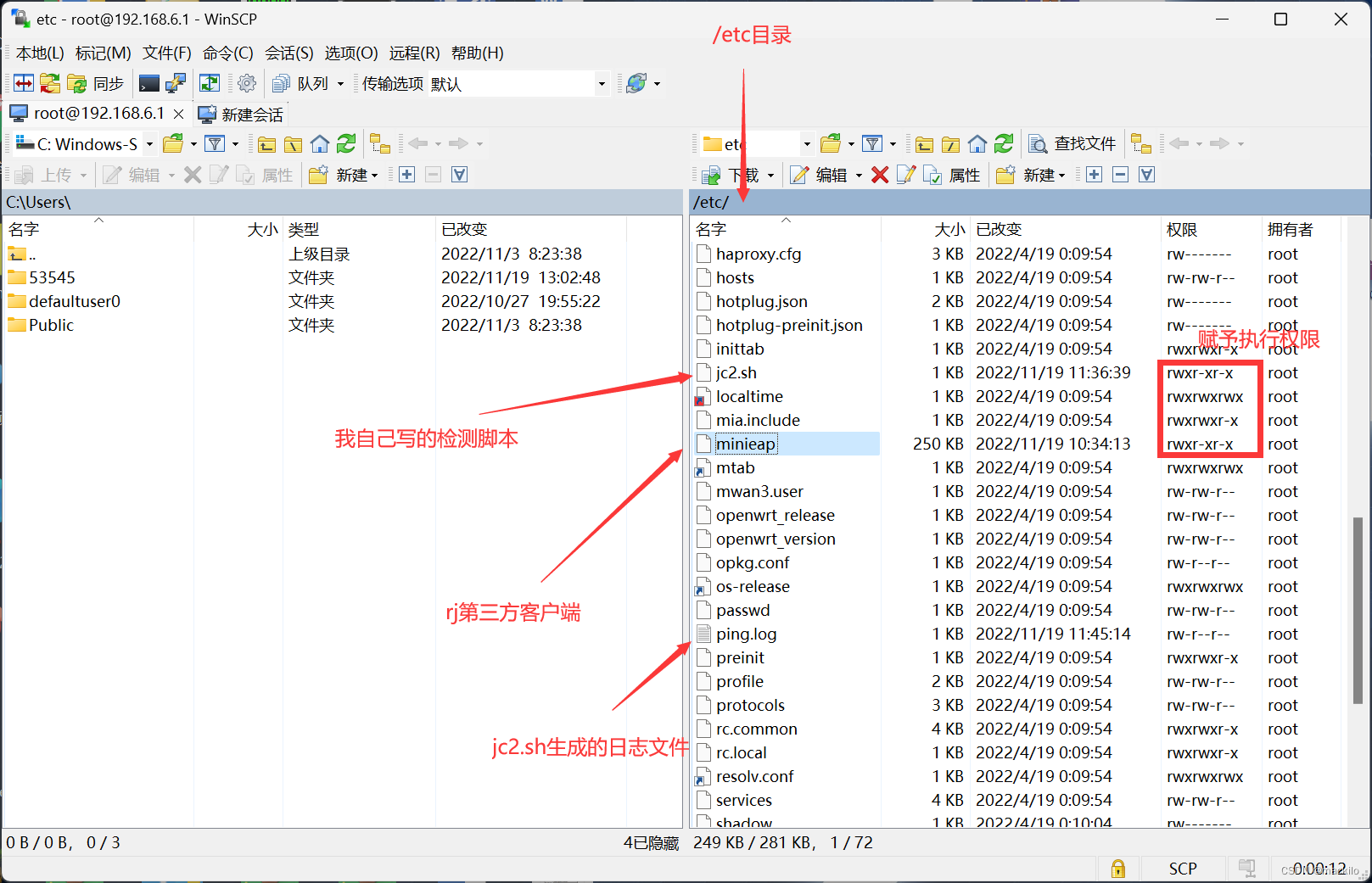1372x883 pixels.
Task: Click the local panel filter icon
Action: (x=216, y=143)
